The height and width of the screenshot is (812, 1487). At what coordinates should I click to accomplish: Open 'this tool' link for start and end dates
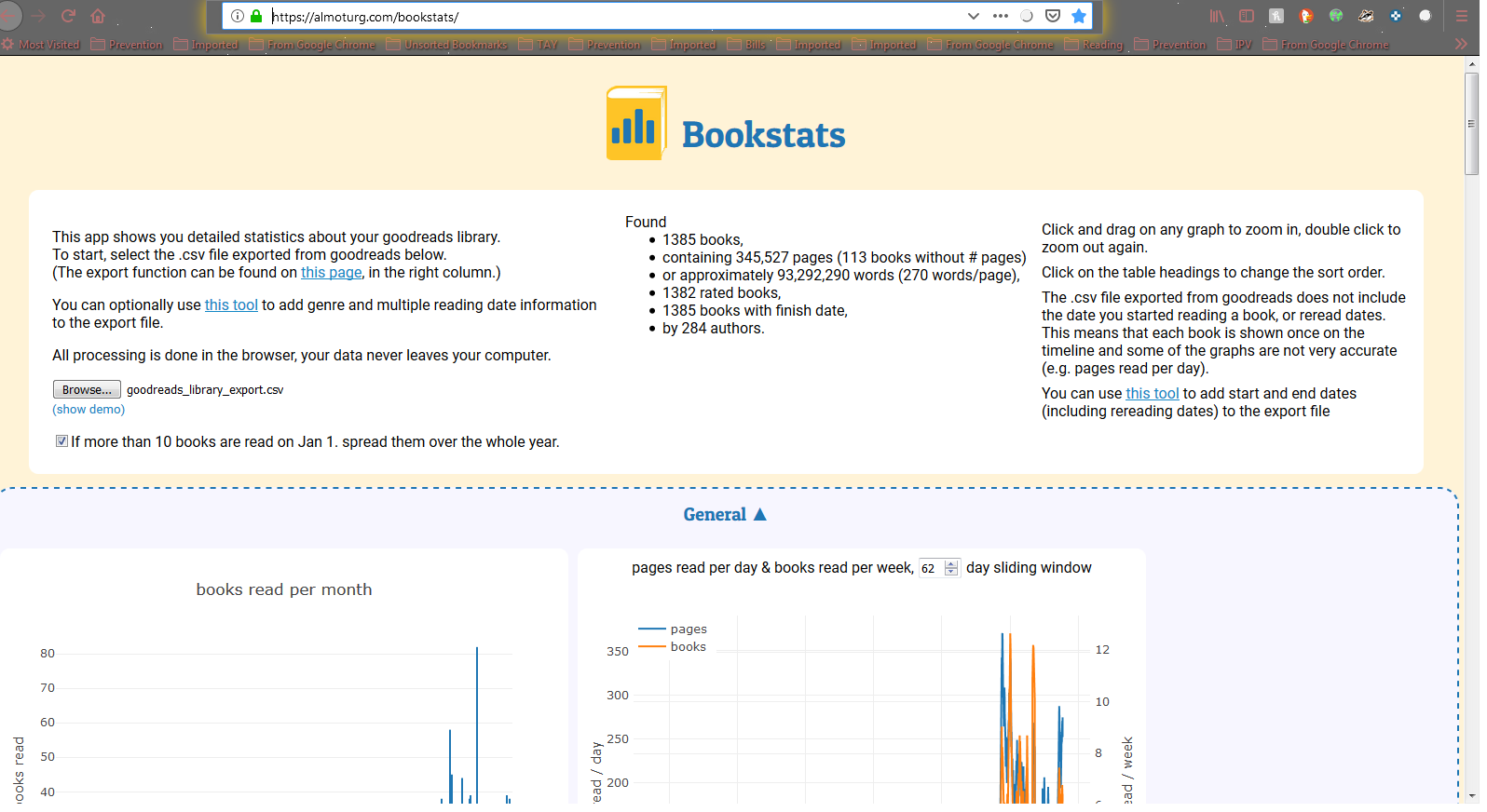(1153, 394)
